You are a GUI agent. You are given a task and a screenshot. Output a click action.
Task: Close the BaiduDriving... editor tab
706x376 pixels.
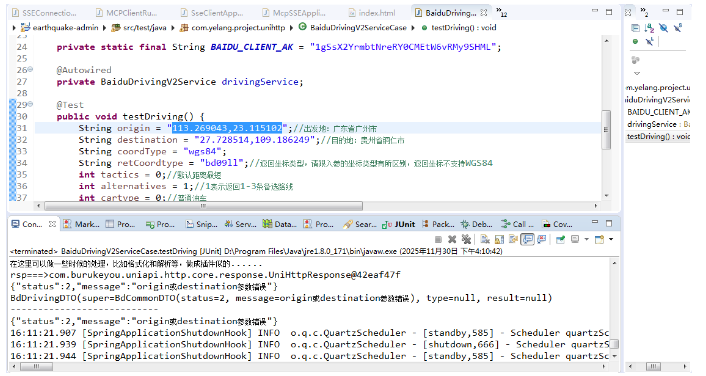coord(484,13)
